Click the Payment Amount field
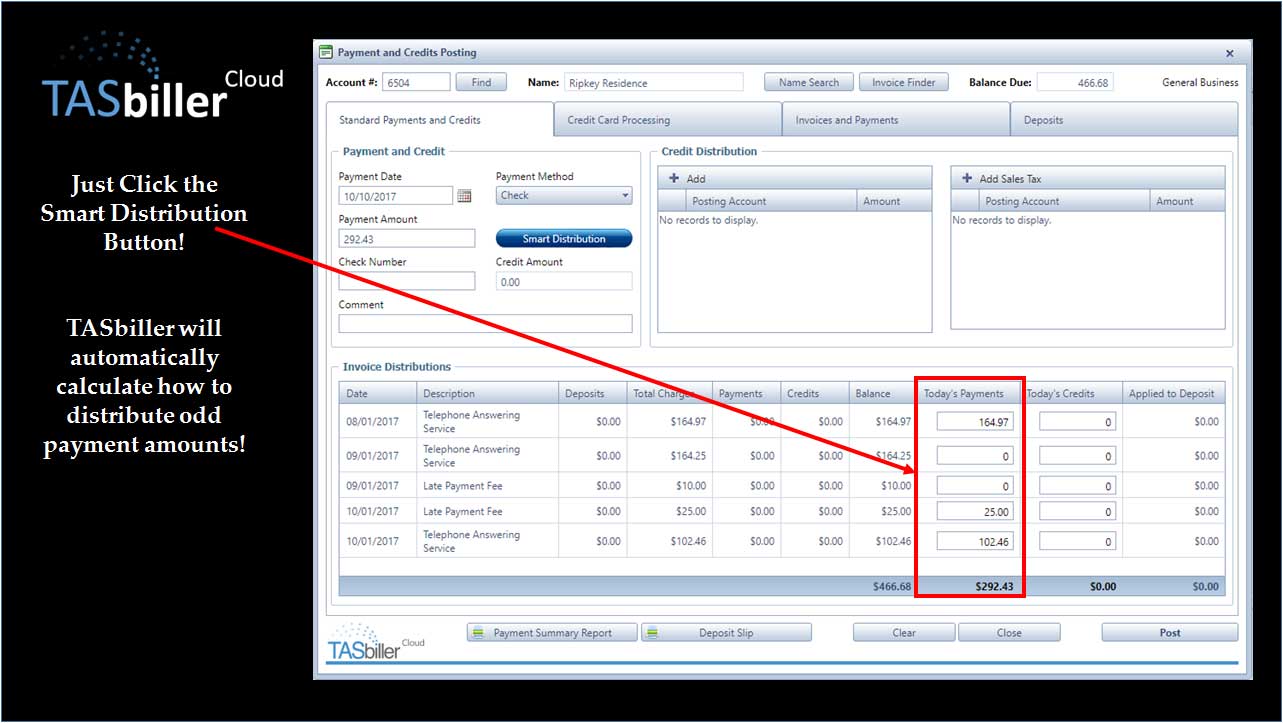The height and width of the screenshot is (723, 1283). (x=407, y=238)
